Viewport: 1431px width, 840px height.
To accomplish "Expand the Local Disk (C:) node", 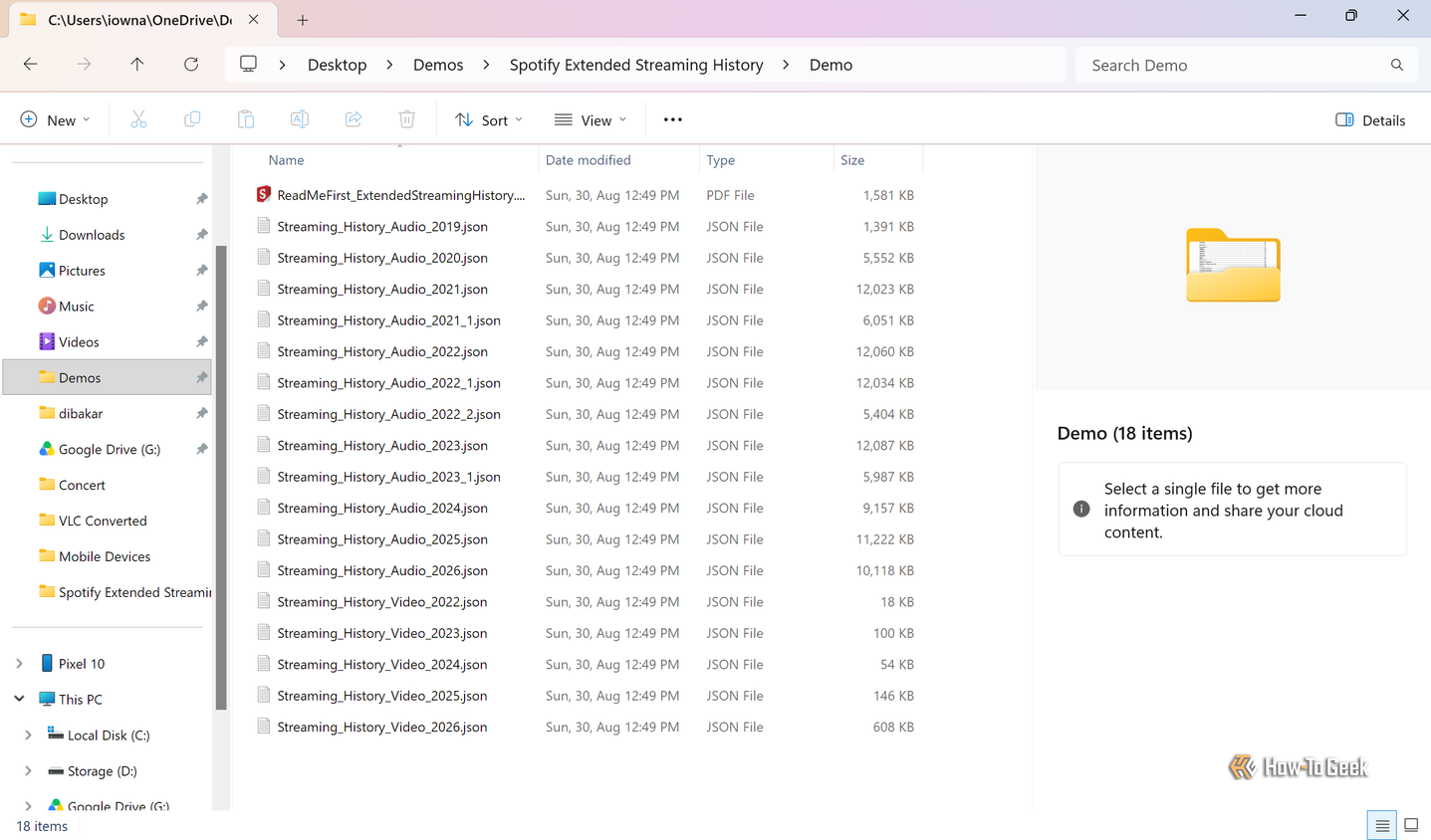I will 28,735.
